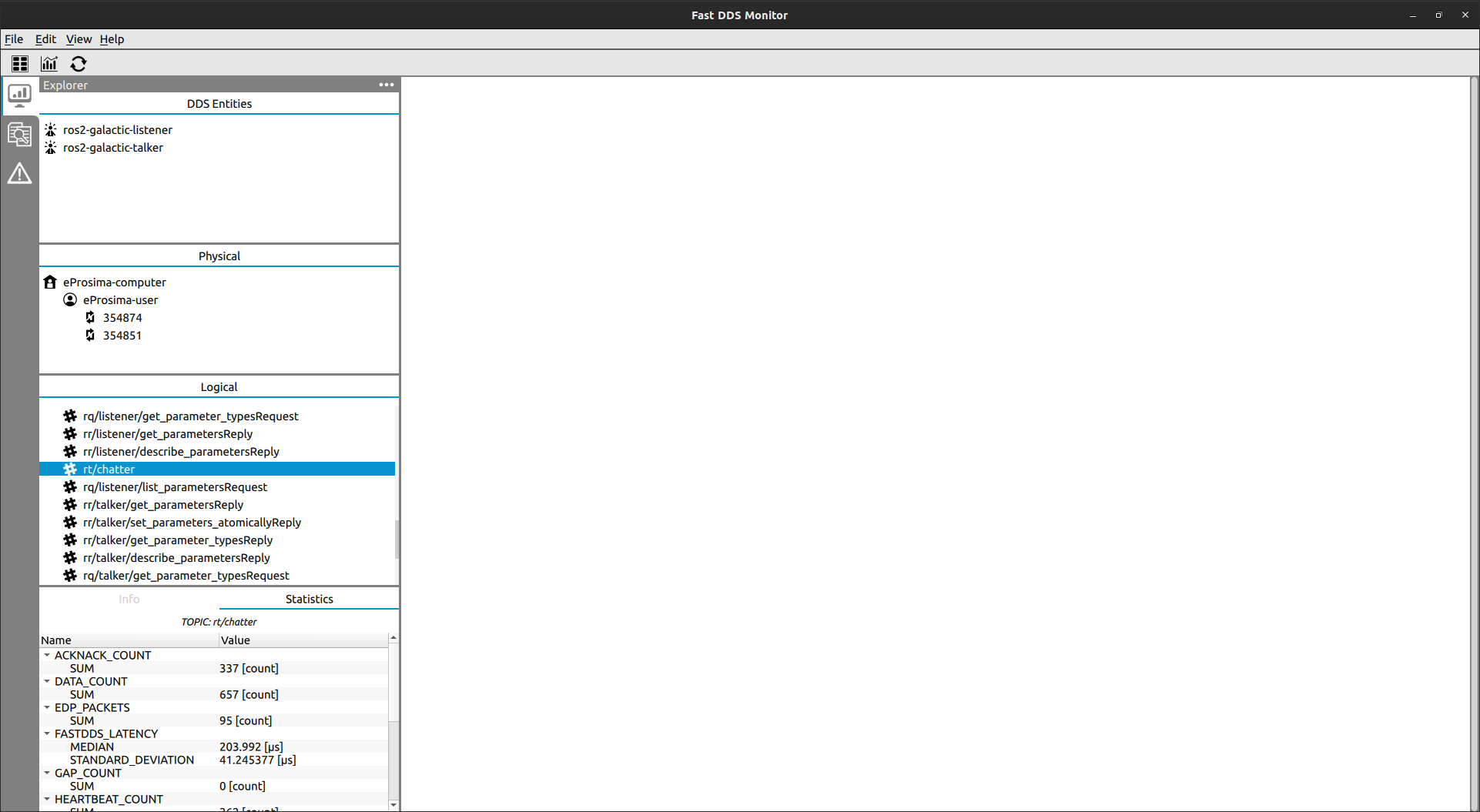Select the rt/chatter topic row
Viewport: 1480px width, 812px height.
(x=217, y=469)
